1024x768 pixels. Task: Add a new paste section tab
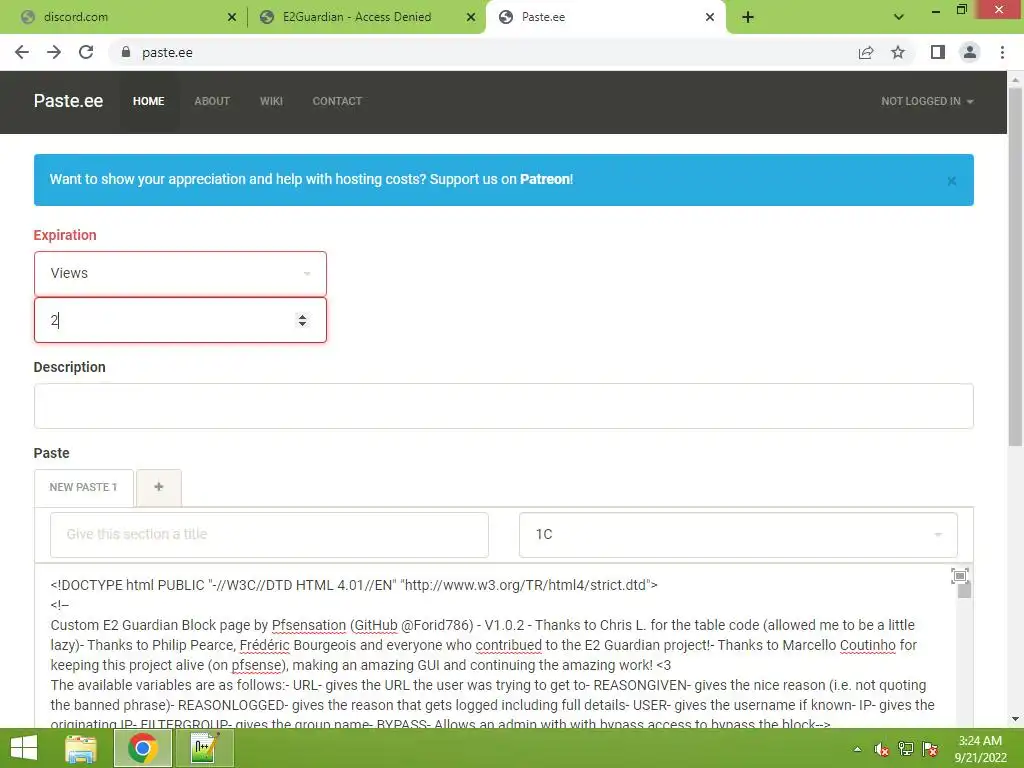[159, 488]
